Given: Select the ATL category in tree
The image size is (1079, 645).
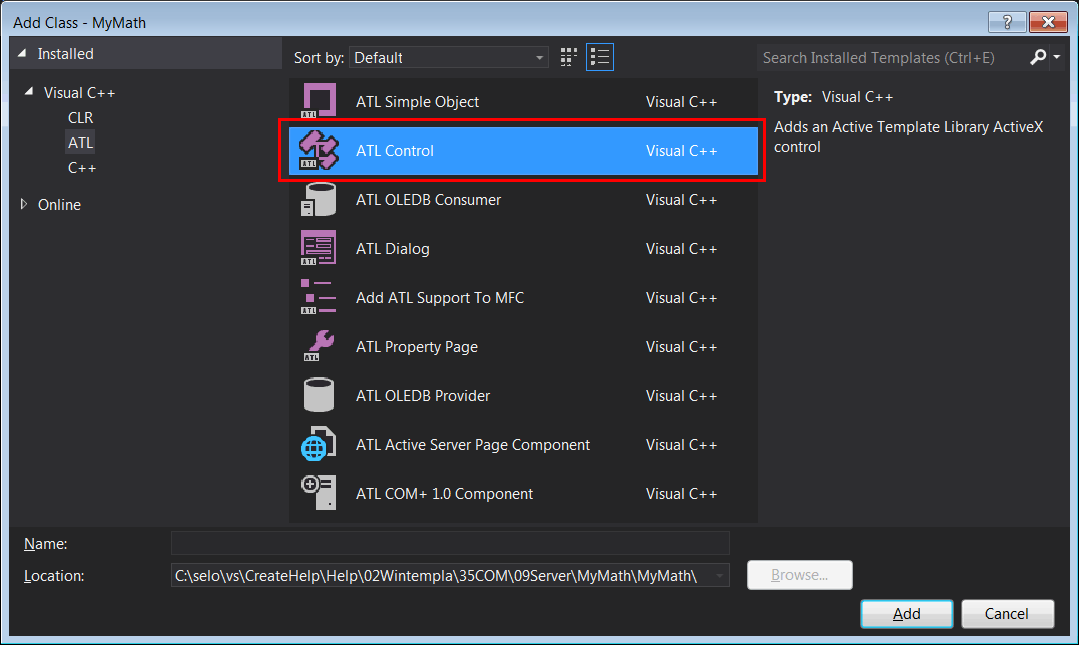Looking at the screenshot, I should pos(81,142).
